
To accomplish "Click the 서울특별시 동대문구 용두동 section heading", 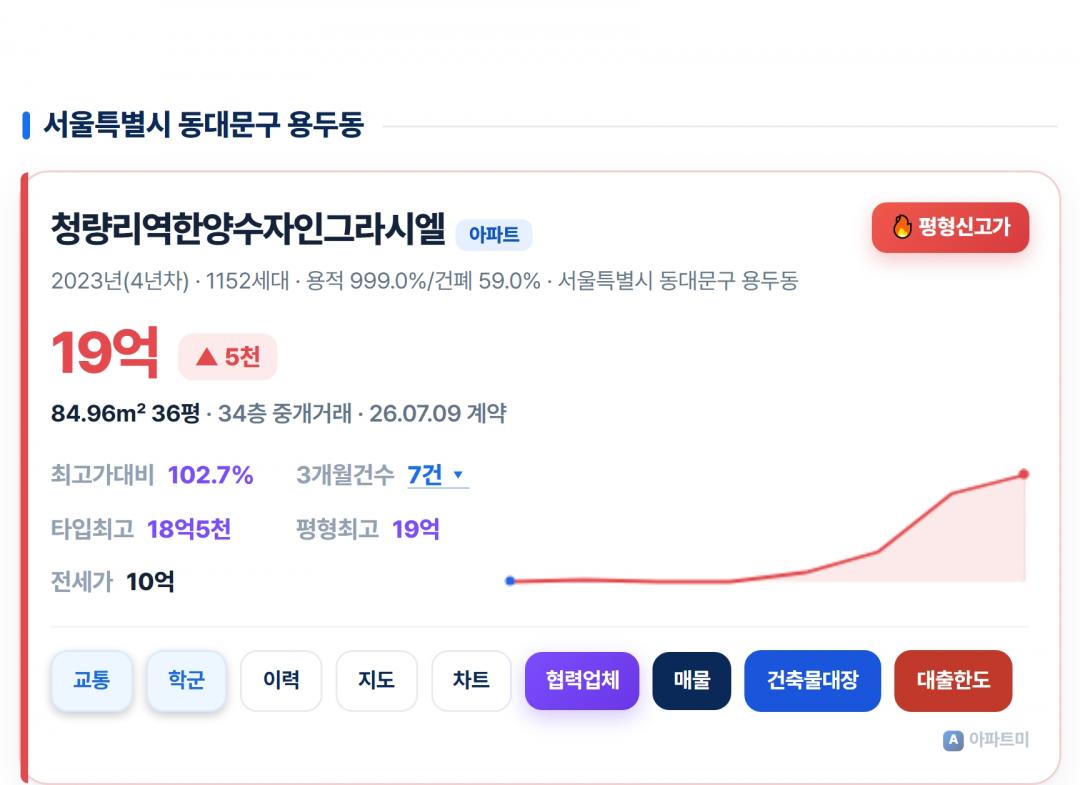I will 204,125.
